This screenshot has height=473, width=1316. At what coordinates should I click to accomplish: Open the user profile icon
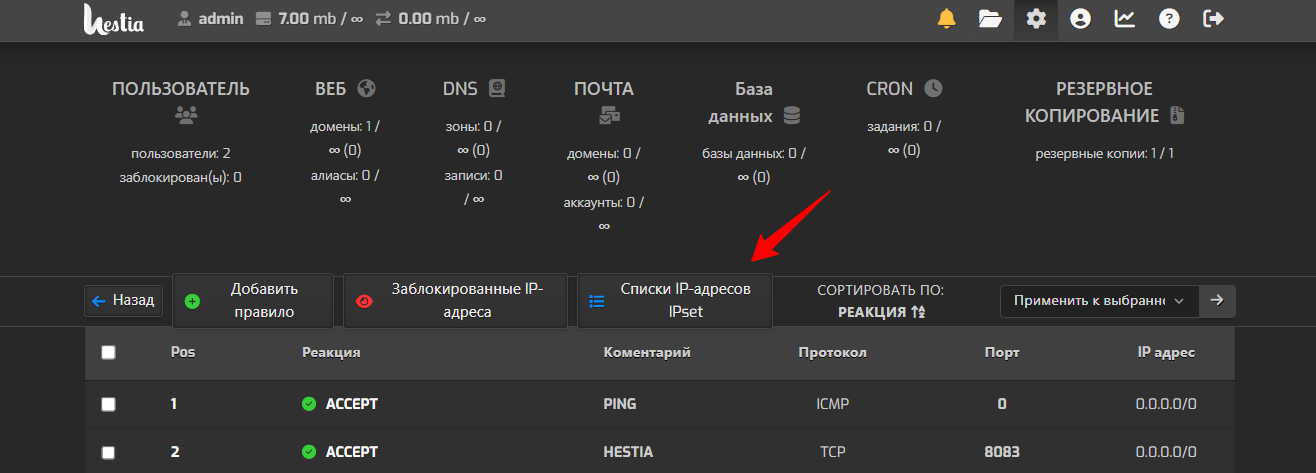(1080, 19)
